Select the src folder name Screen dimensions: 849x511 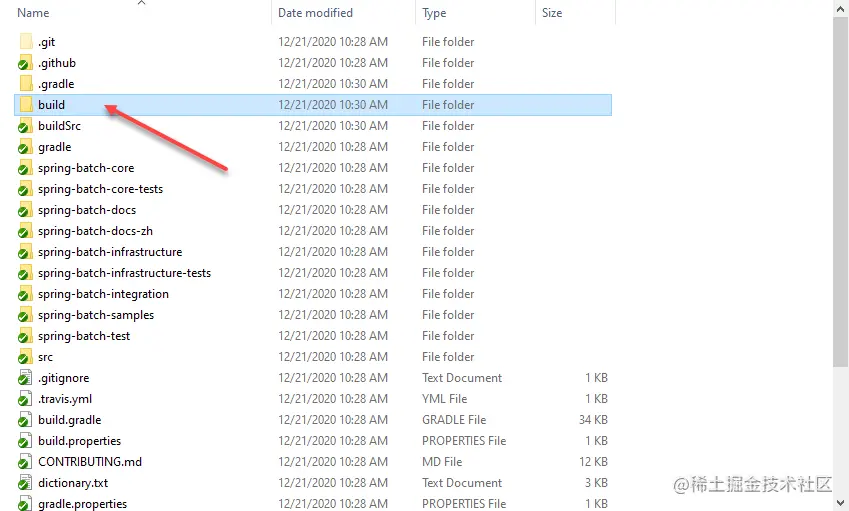[x=45, y=357]
